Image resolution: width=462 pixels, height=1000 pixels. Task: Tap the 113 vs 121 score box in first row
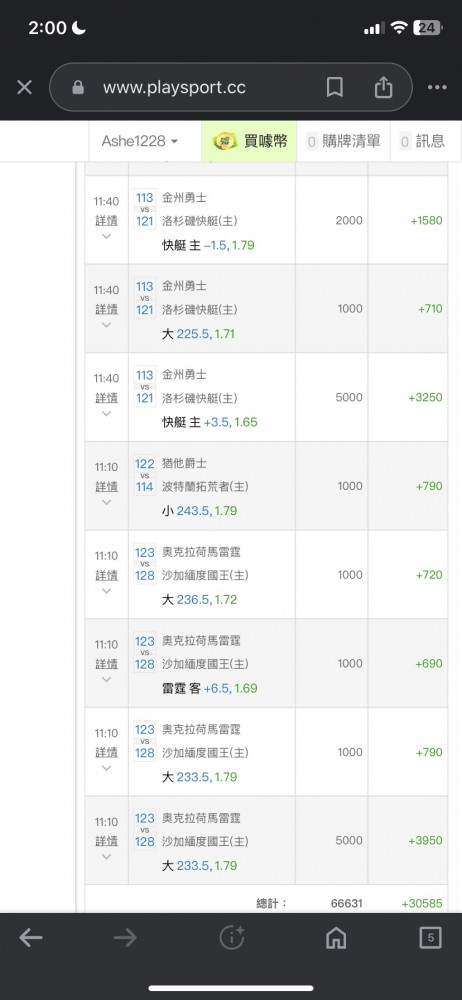(x=145, y=209)
